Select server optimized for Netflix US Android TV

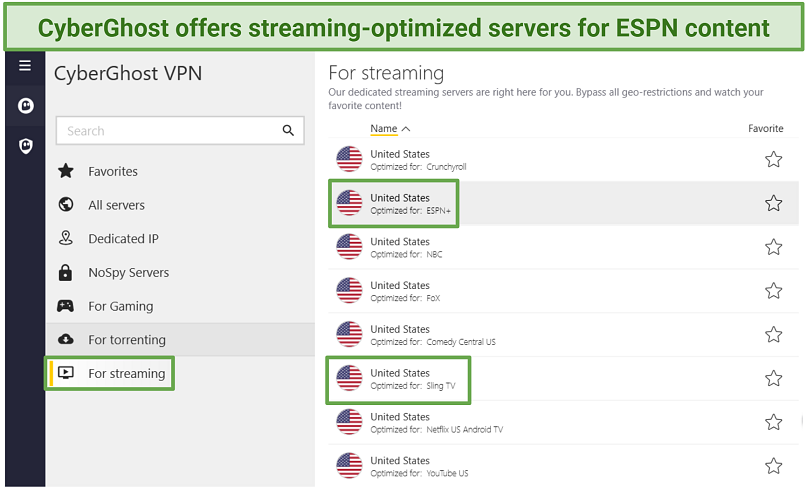pyautogui.click(x=563, y=422)
